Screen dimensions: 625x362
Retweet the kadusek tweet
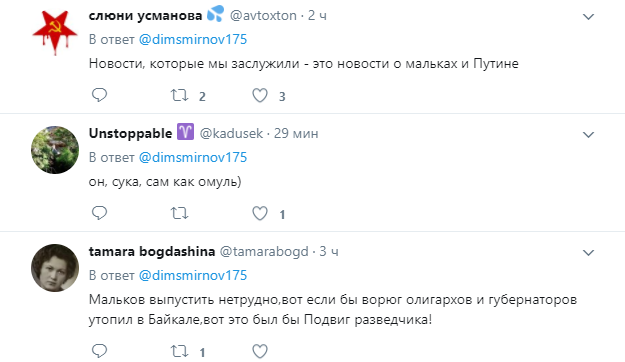click(x=179, y=214)
